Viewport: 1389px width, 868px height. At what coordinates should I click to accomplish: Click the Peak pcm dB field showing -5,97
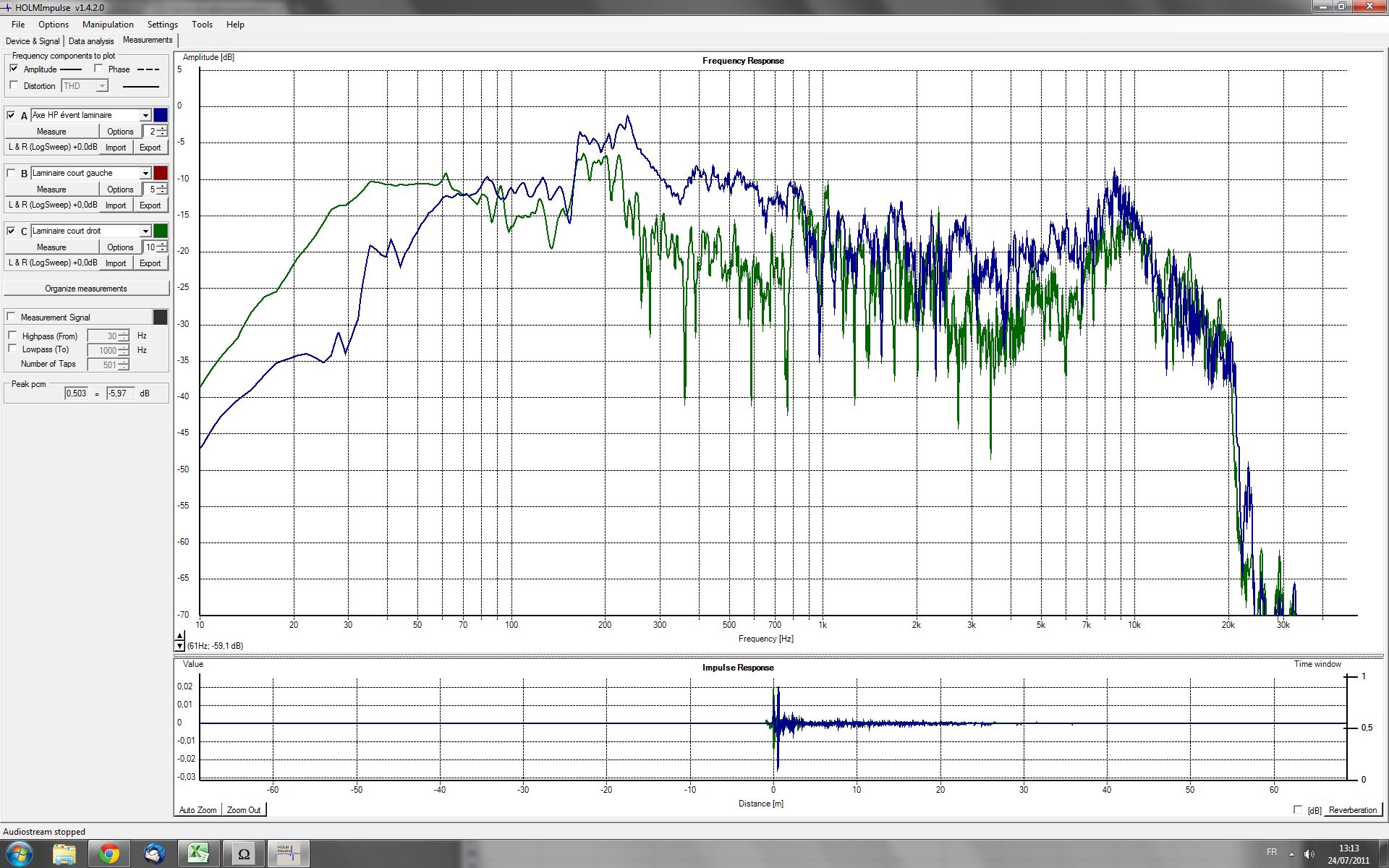click(x=120, y=393)
